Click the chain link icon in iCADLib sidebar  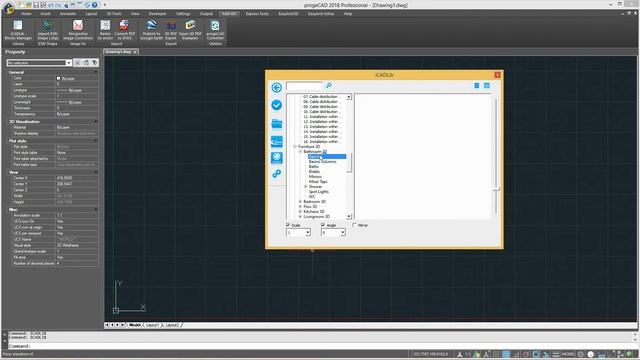pyautogui.click(x=277, y=174)
